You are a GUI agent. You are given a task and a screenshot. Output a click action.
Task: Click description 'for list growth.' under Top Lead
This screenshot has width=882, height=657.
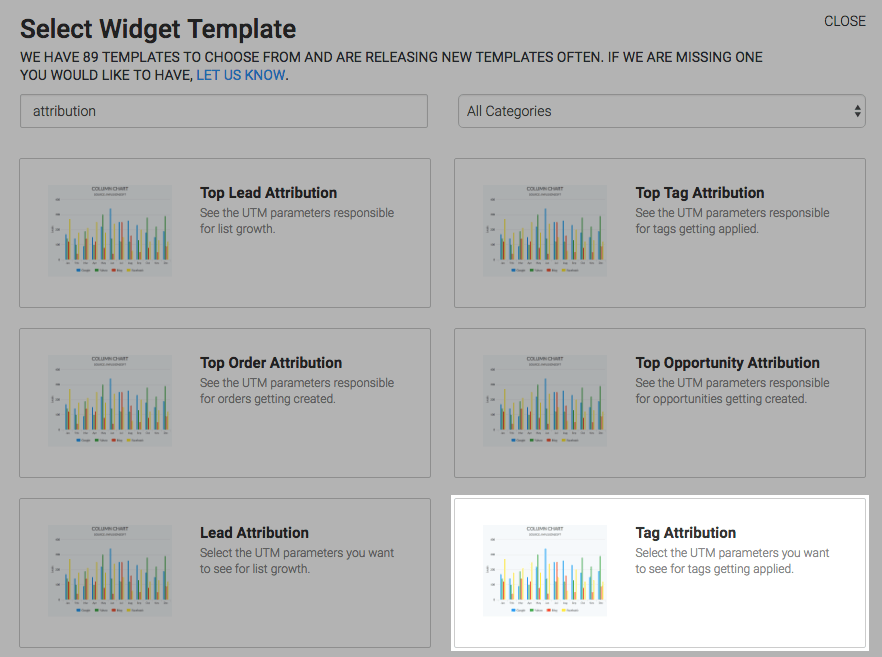click(x=237, y=229)
